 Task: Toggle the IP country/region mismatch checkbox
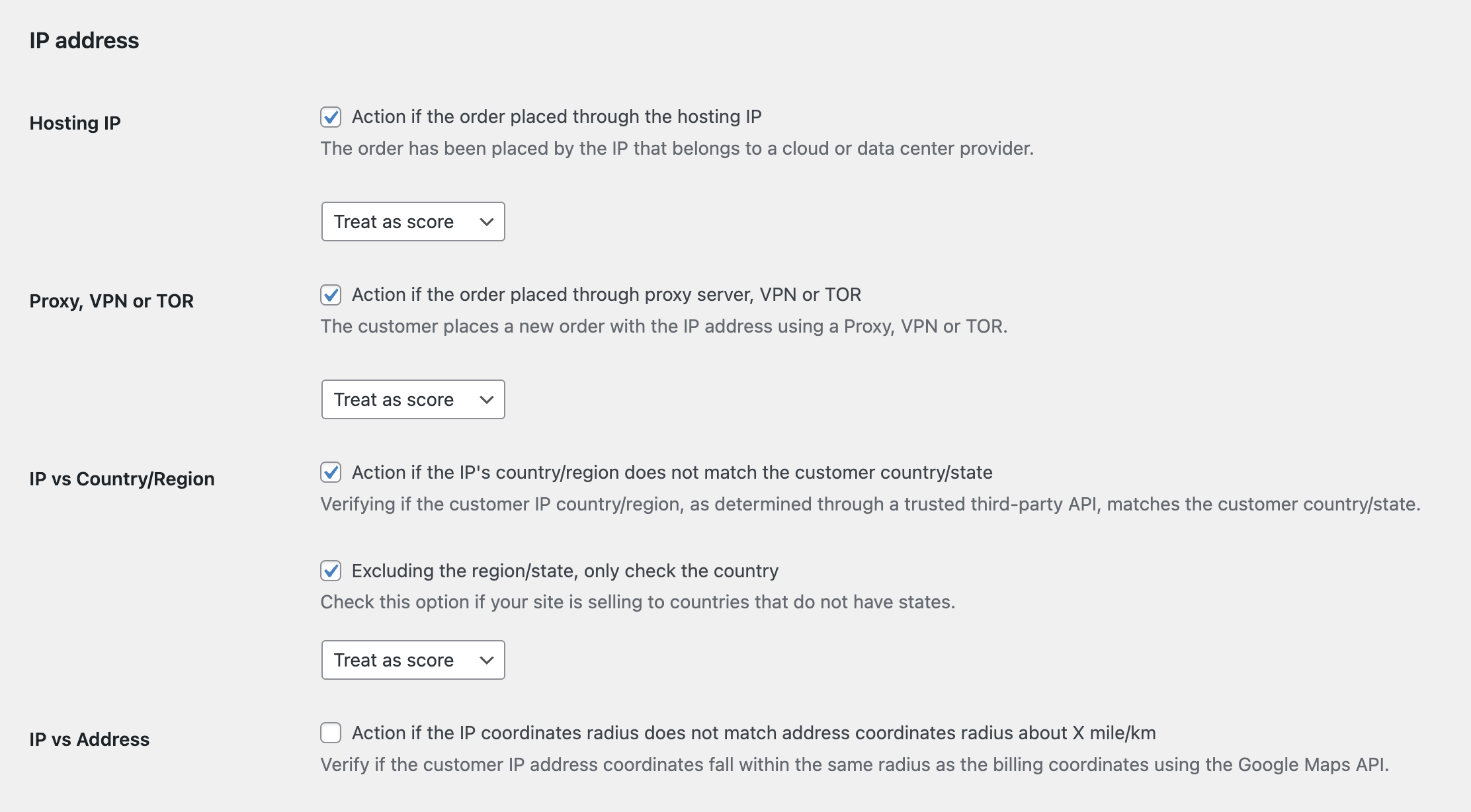pyautogui.click(x=331, y=473)
